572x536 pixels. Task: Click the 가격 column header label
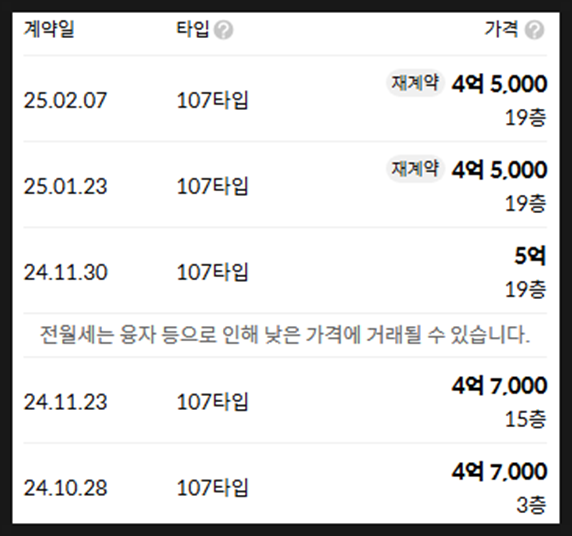coord(501,29)
